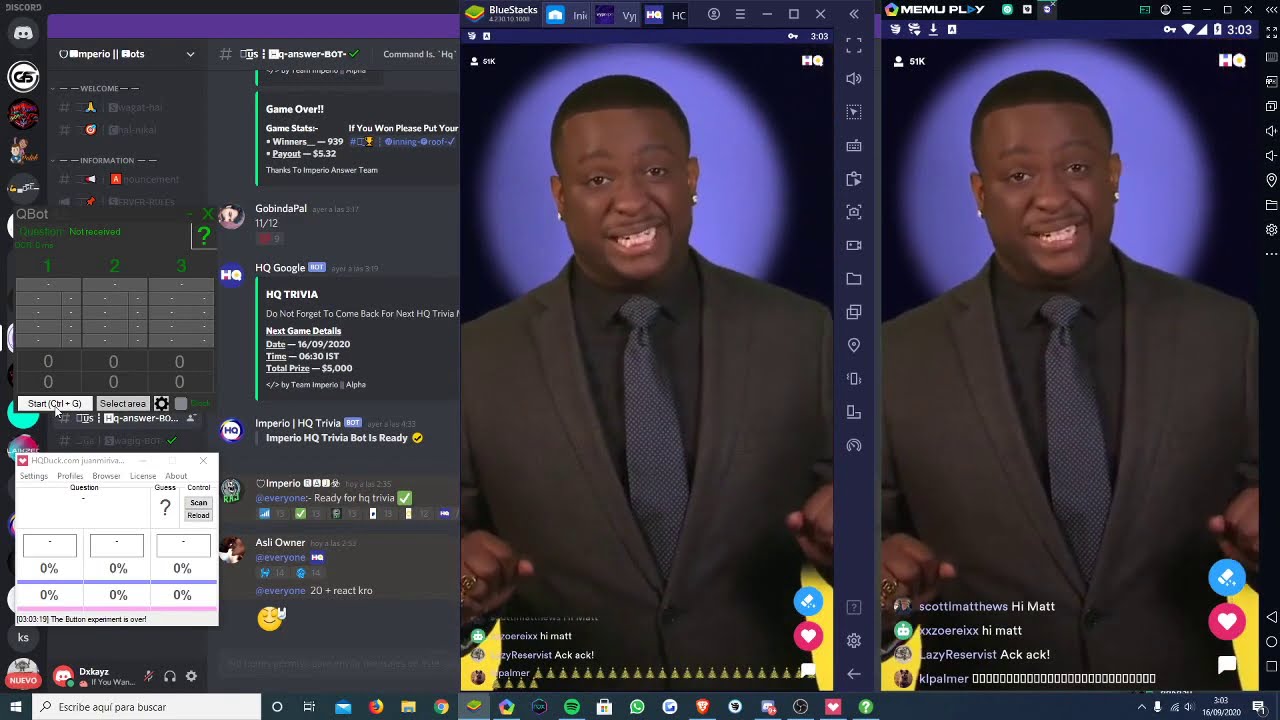
Task: Click the Scan button in HQDuck
Action: [198, 503]
